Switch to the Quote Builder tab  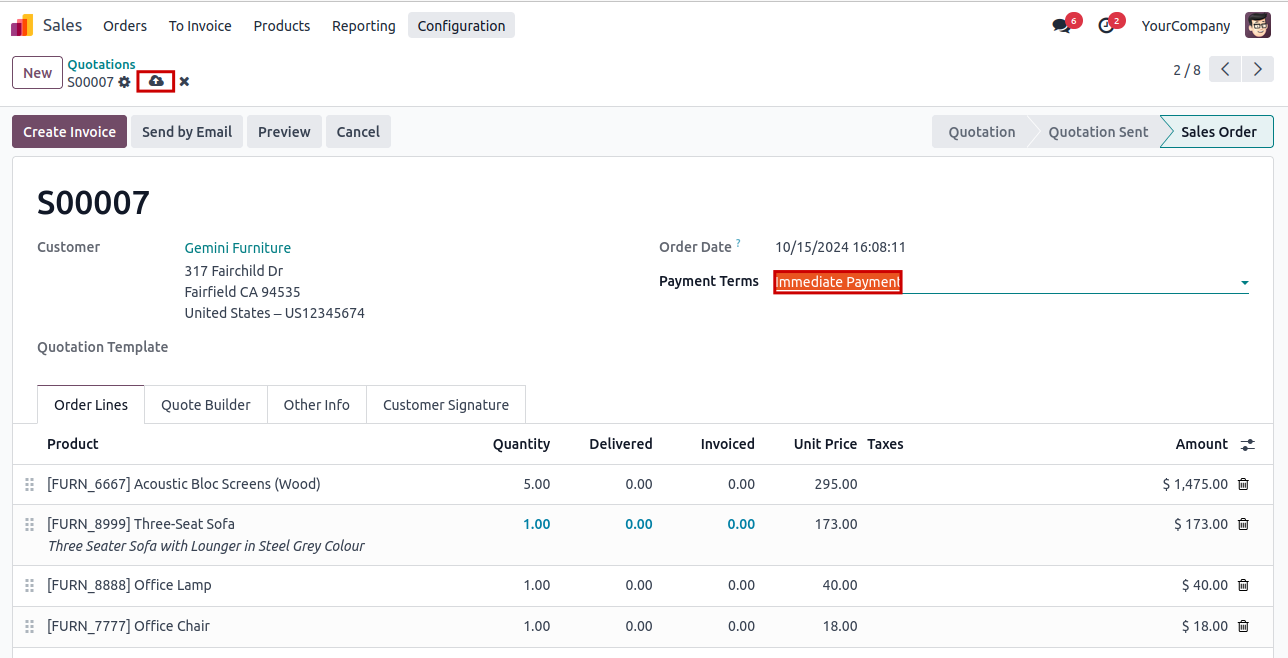coord(206,405)
